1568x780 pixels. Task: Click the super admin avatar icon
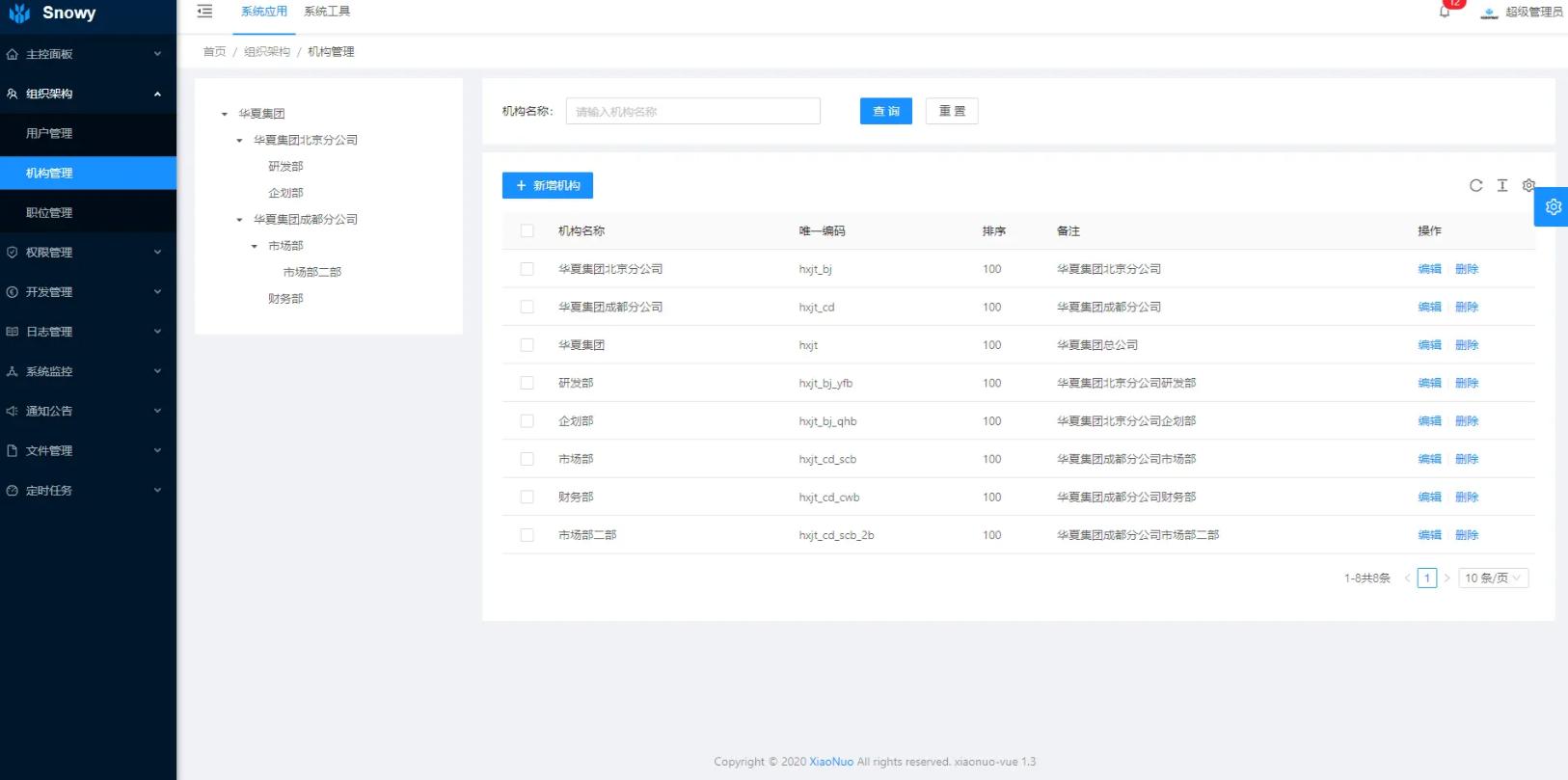pos(1490,13)
